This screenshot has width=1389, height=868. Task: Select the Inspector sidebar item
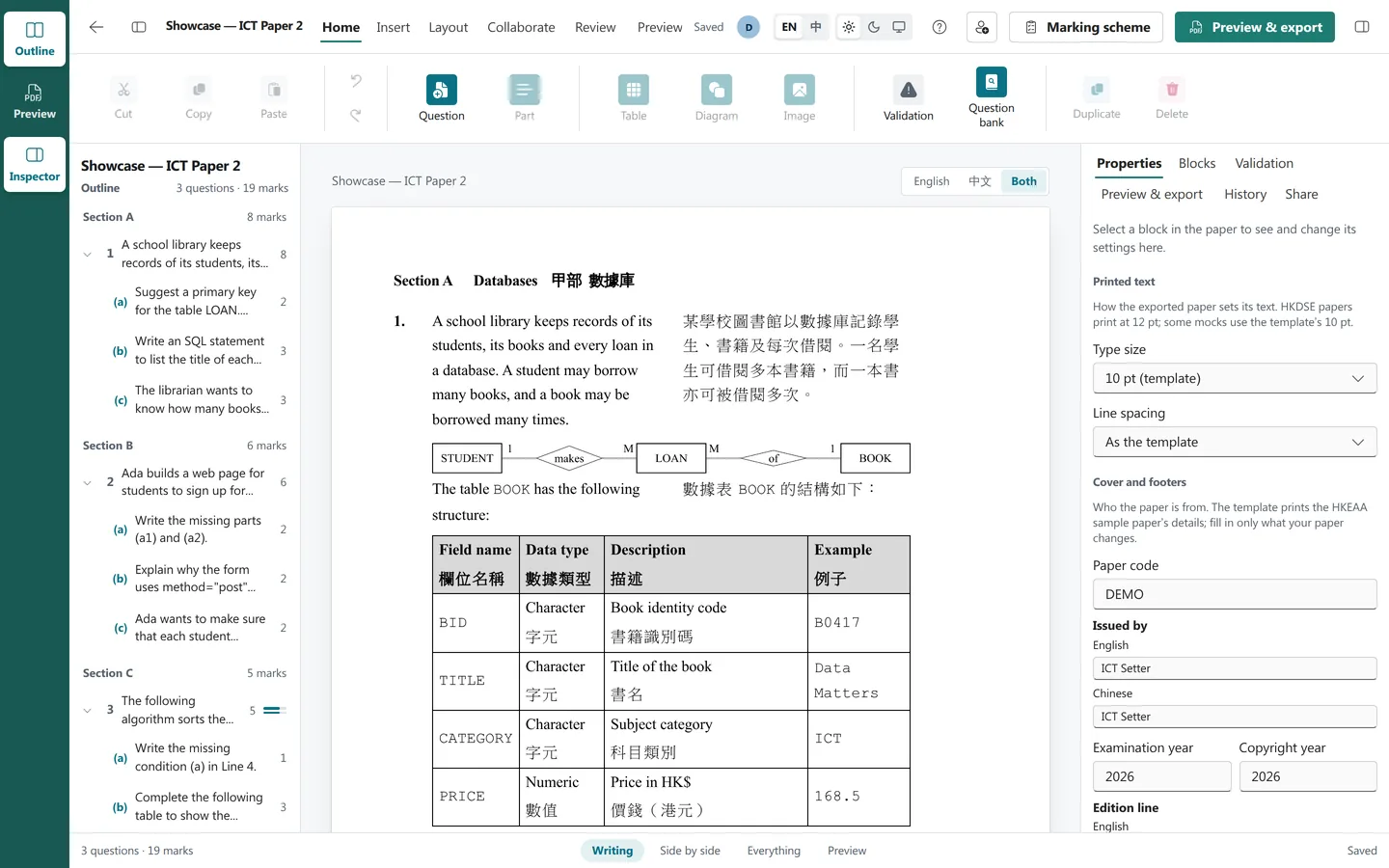(x=35, y=164)
